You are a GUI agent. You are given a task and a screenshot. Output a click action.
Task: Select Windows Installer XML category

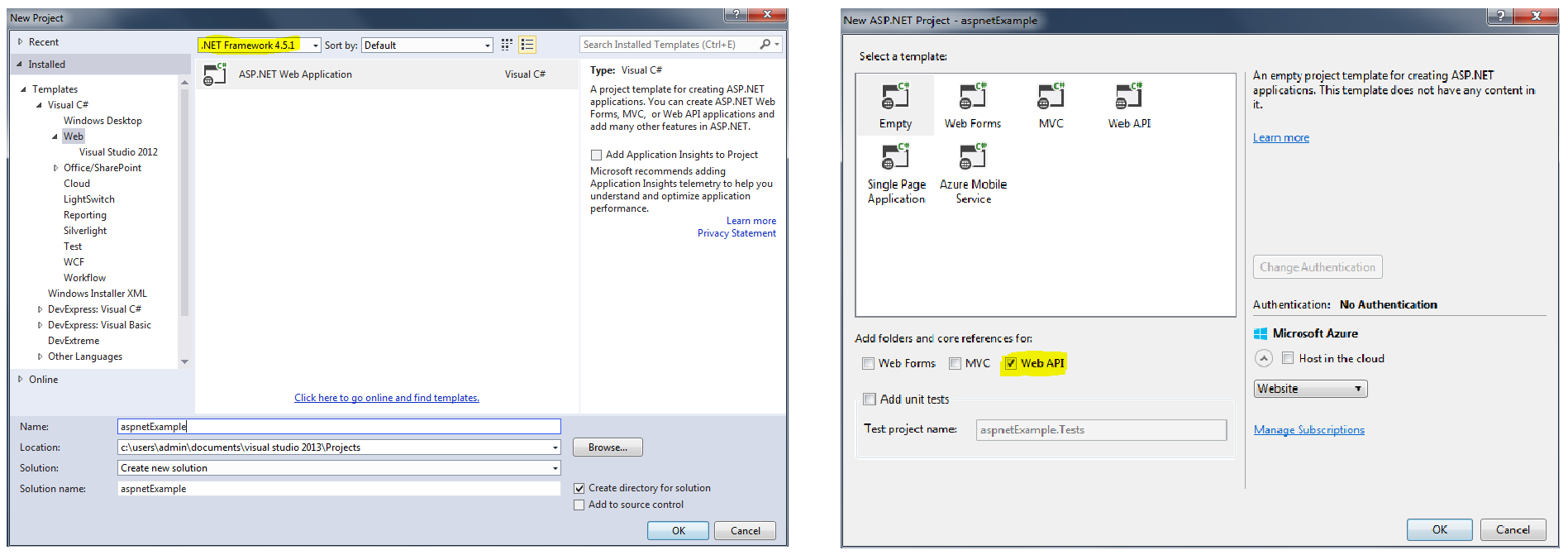98,294
